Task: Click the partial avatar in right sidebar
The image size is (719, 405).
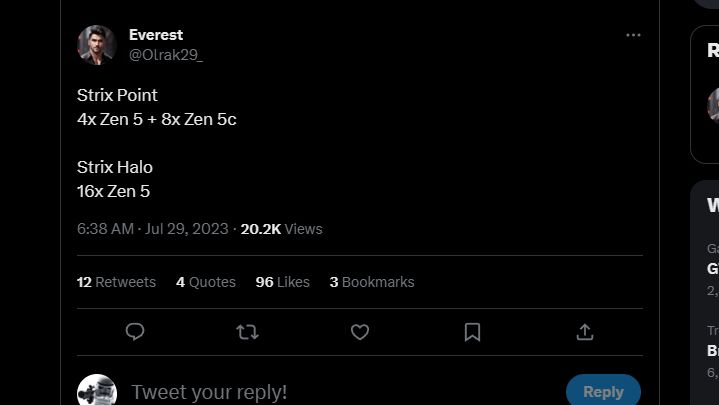Action: click(713, 104)
